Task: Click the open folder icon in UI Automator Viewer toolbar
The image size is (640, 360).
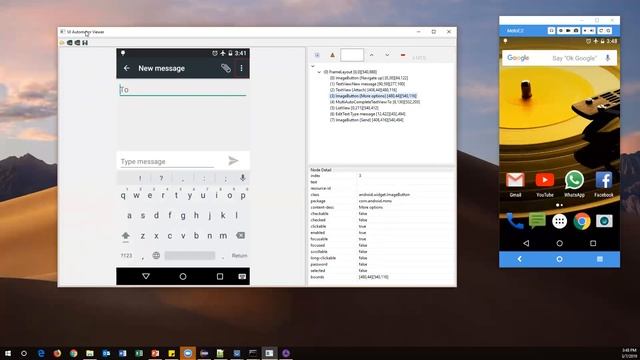Action: [62, 42]
